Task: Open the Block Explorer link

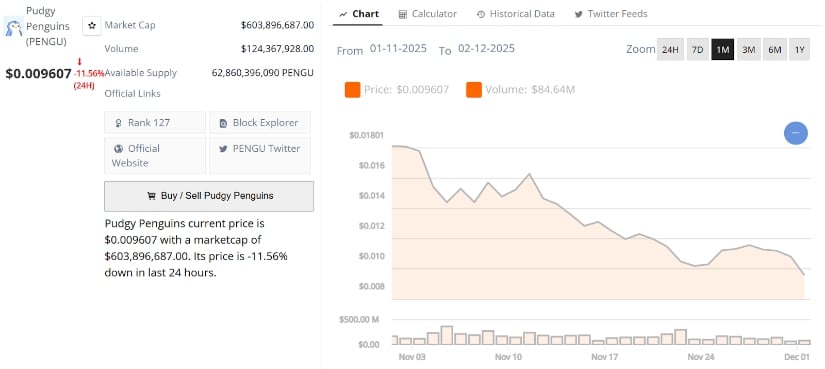Action: tap(260, 122)
